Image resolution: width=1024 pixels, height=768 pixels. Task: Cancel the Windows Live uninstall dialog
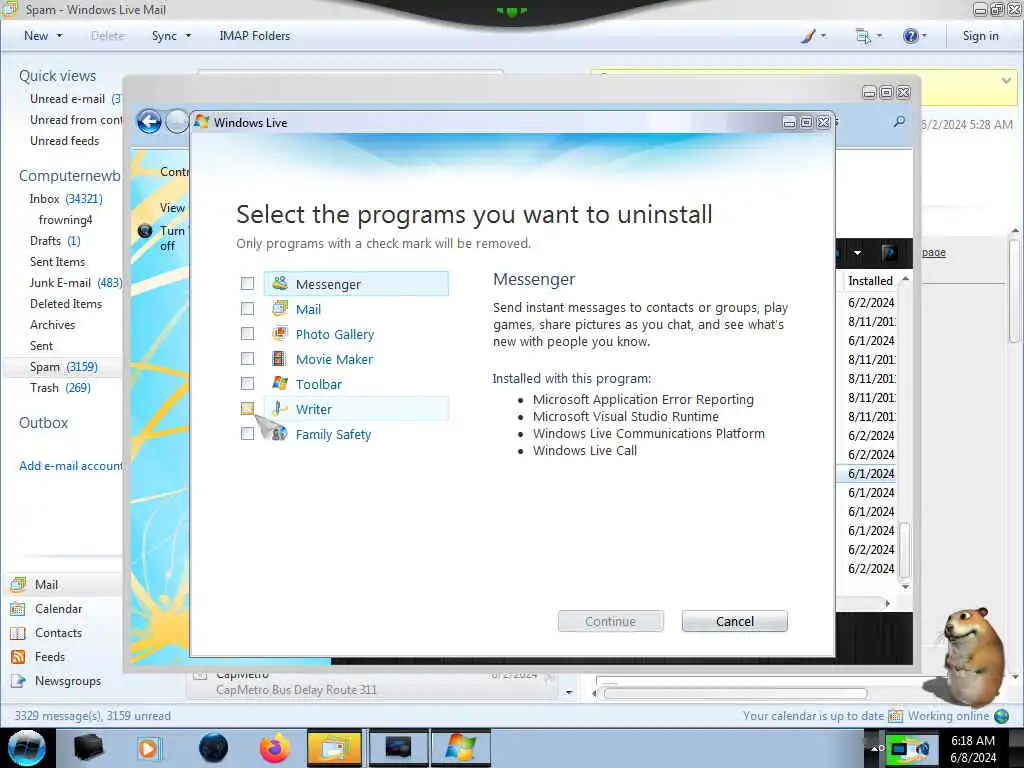tap(735, 621)
